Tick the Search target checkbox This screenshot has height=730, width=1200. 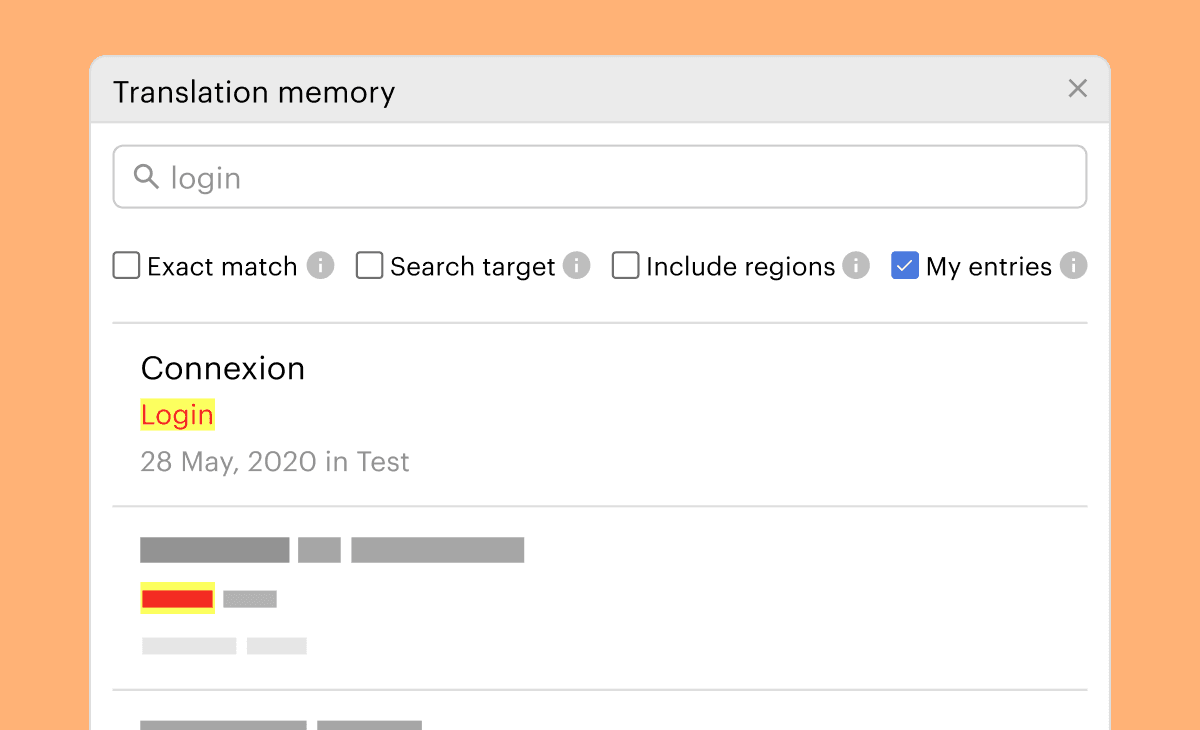click(x=370, y=266)
